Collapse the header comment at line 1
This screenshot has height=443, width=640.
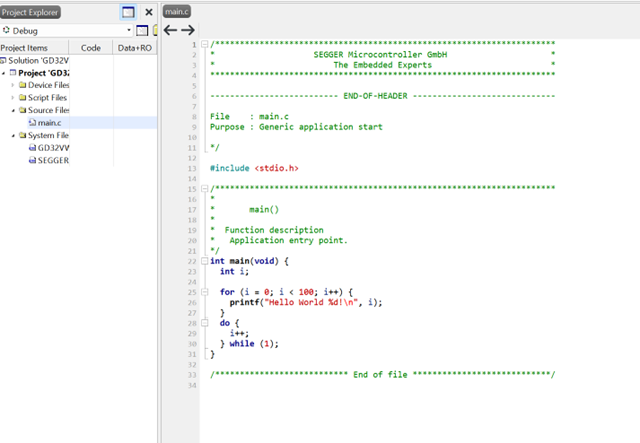(204, 45)
